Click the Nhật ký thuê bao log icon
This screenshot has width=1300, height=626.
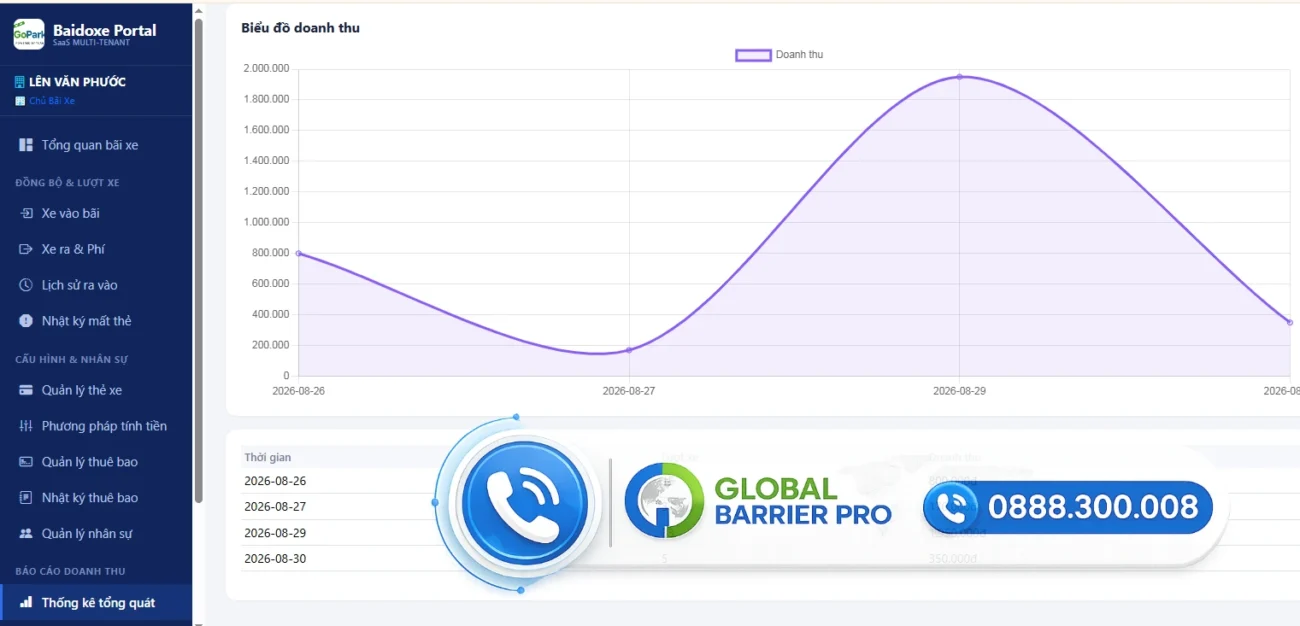[26, 498]
